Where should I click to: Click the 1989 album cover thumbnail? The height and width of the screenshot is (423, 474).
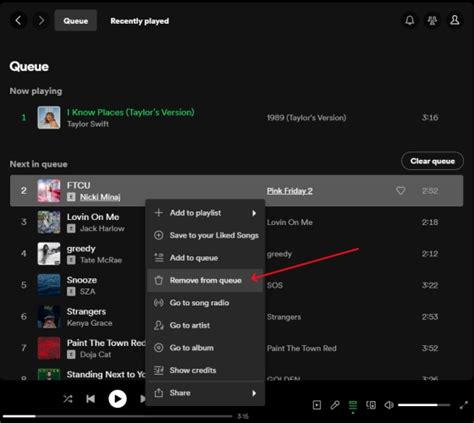coord(49,117)
